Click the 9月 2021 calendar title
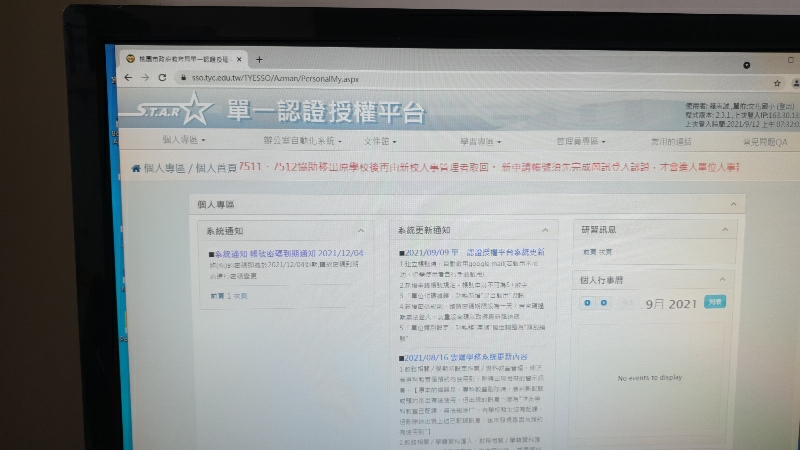Image resolution: width=800 pixels, height=450 pixels. pos(671,304)
